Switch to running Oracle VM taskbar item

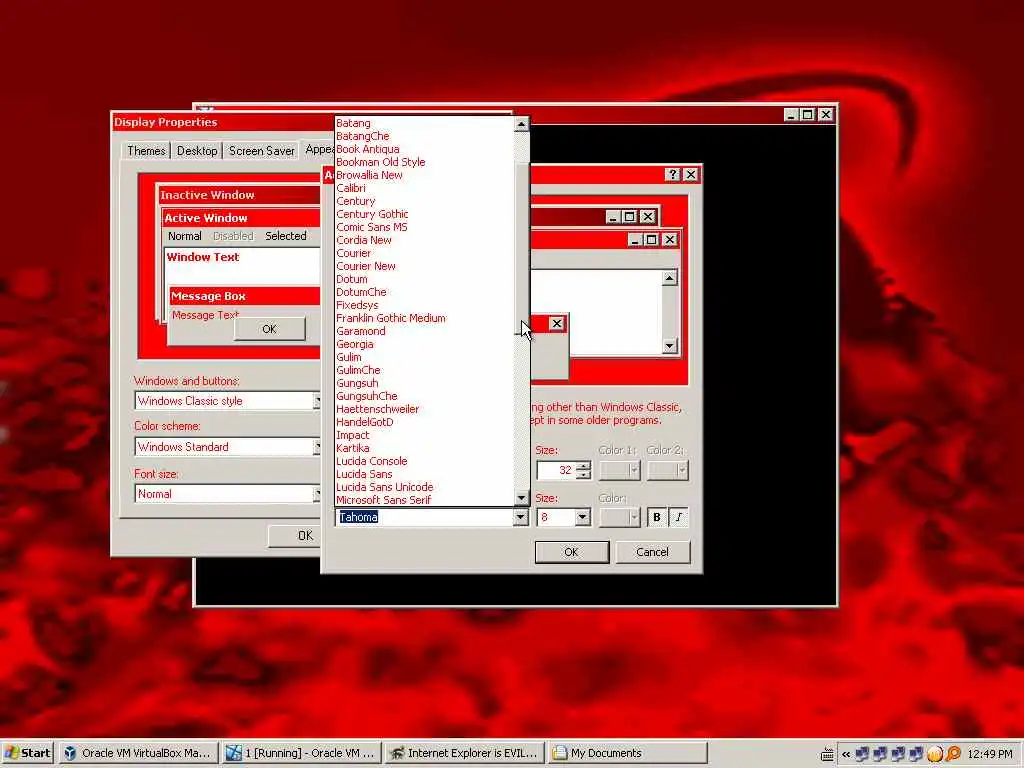(301, 753)
